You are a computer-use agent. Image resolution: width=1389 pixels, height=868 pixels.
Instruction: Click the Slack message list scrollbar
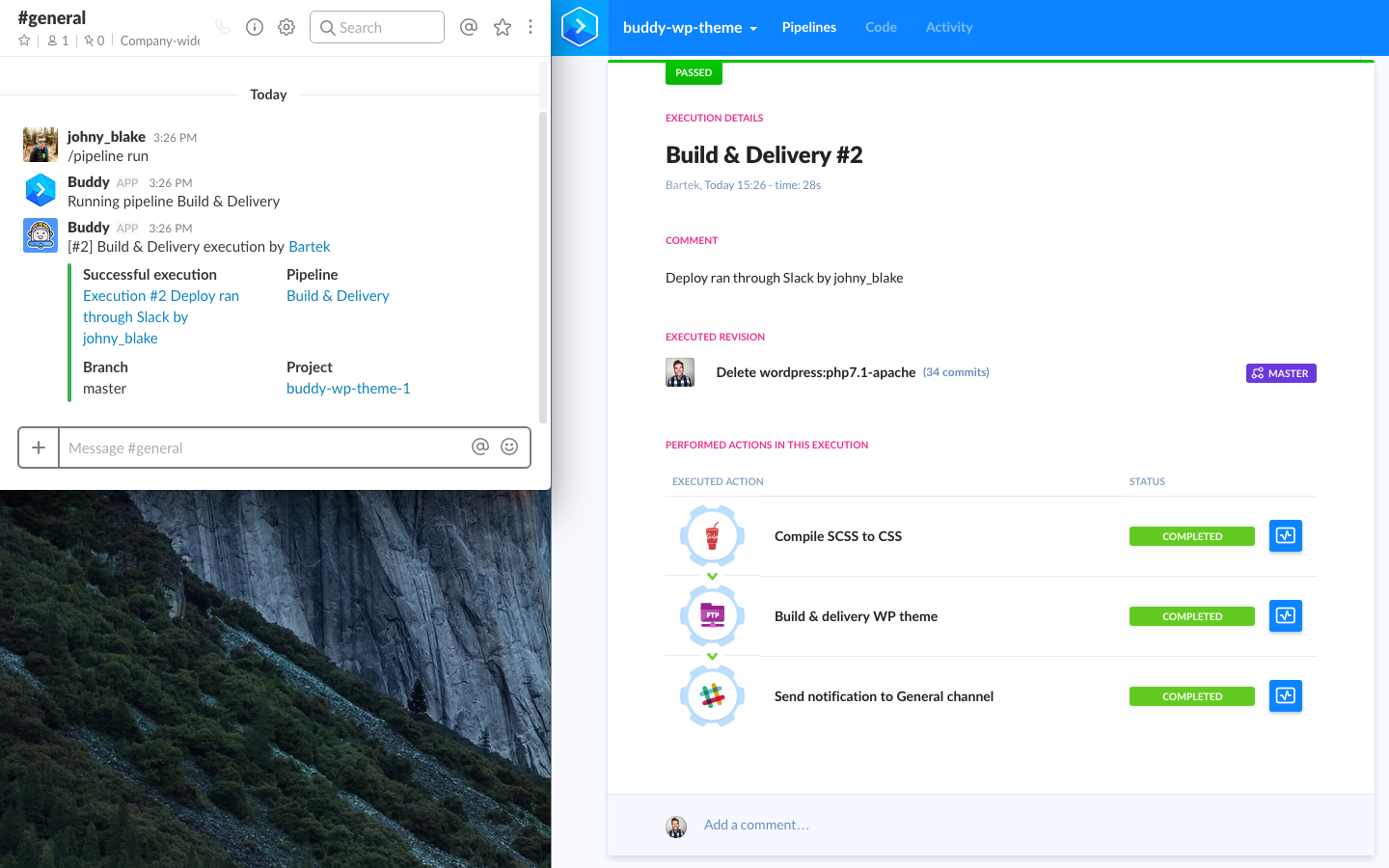click(543, 267)
